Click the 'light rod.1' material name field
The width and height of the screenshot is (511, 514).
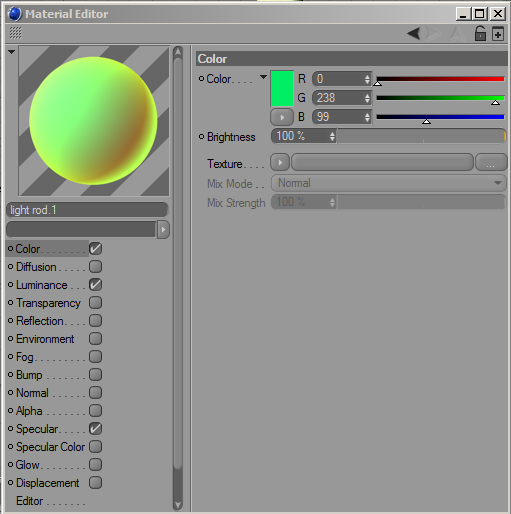coord(87,210)
